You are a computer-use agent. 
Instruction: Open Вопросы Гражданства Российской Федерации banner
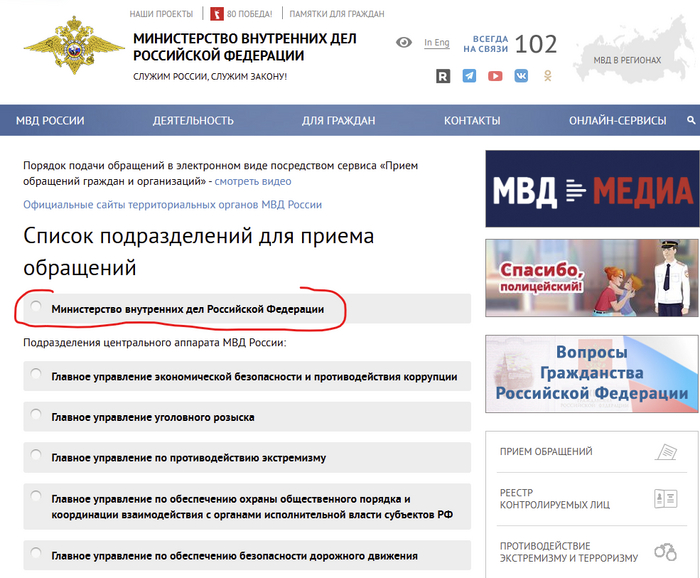[x=592, y=374]
